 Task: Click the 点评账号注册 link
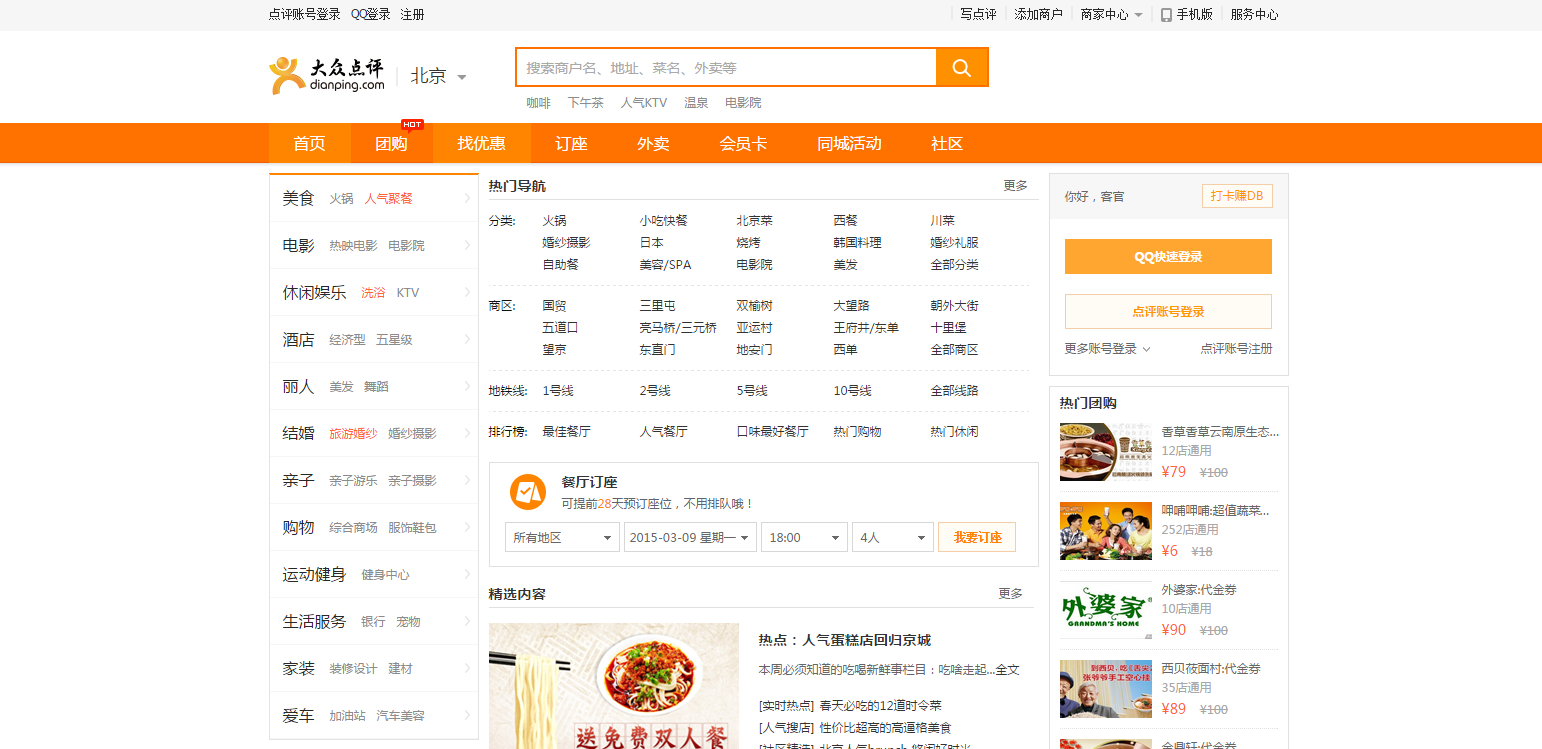coord(1236,349)
